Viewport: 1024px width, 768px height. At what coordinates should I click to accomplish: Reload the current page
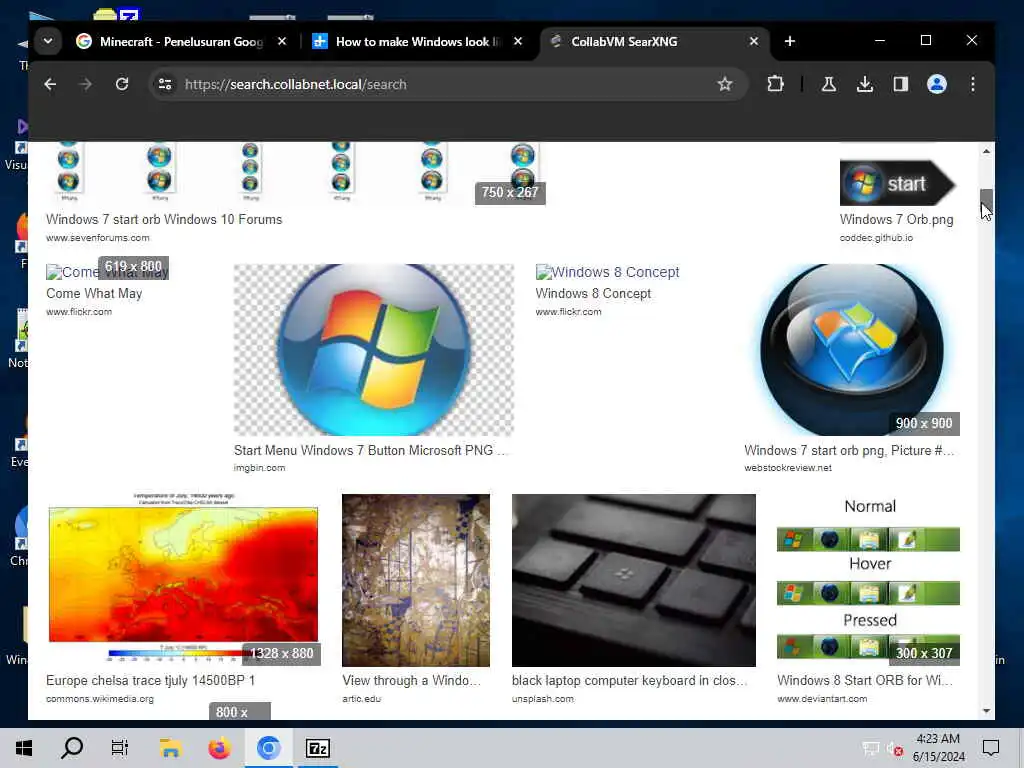(x=121, y=84)
